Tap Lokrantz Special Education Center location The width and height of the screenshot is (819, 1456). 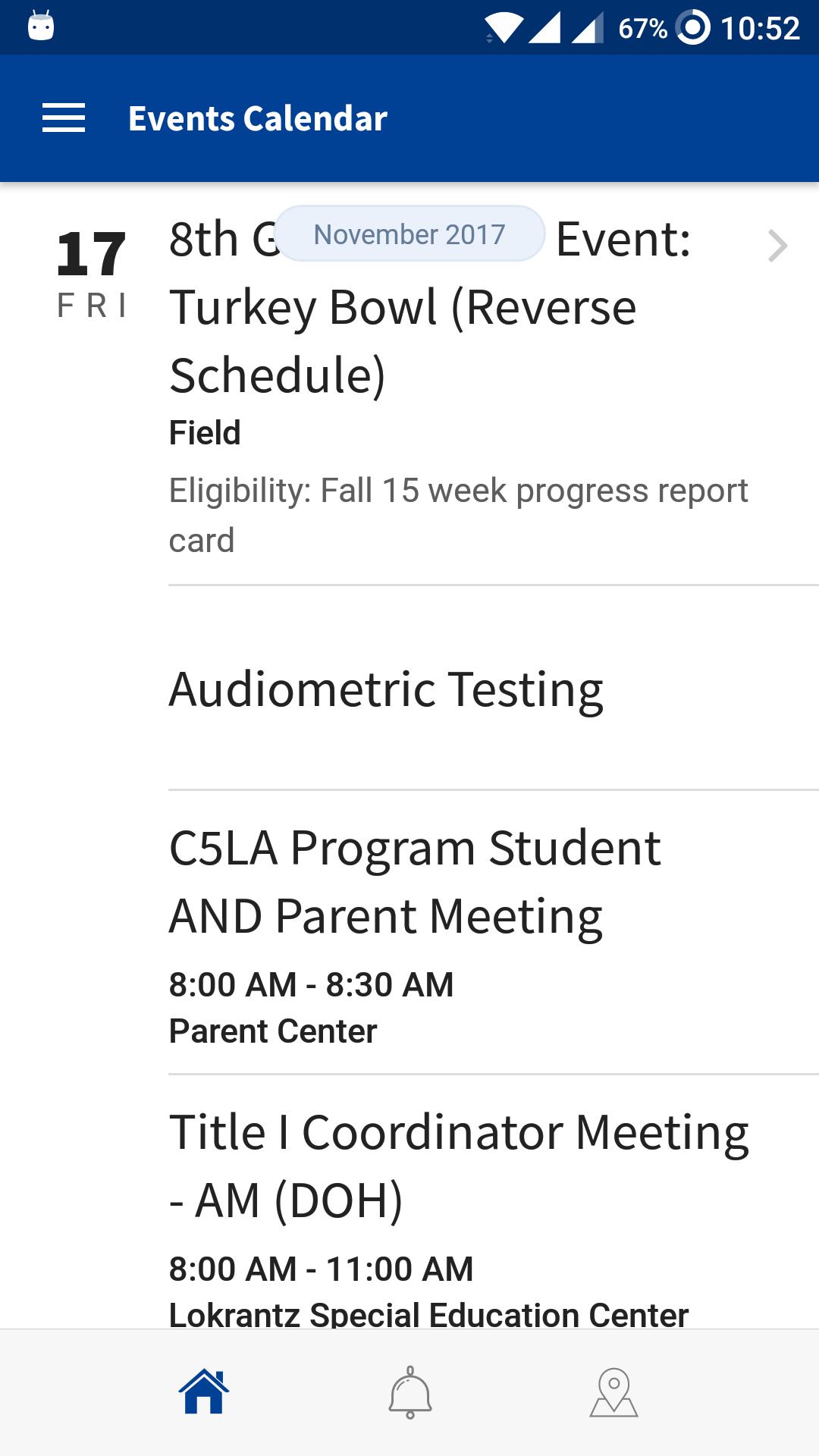click(x=428, y=1314)
